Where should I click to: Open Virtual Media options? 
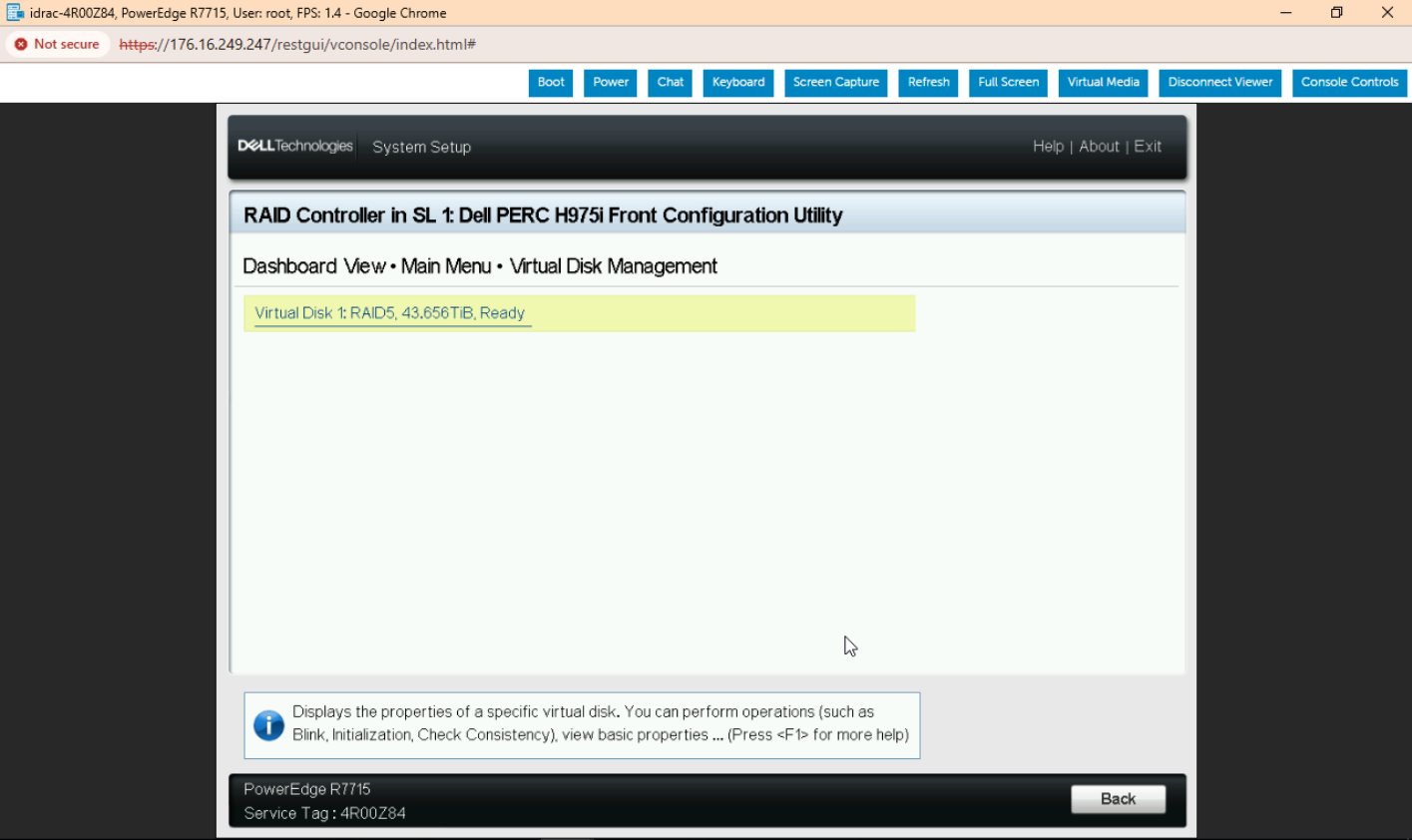[1103, 83]
